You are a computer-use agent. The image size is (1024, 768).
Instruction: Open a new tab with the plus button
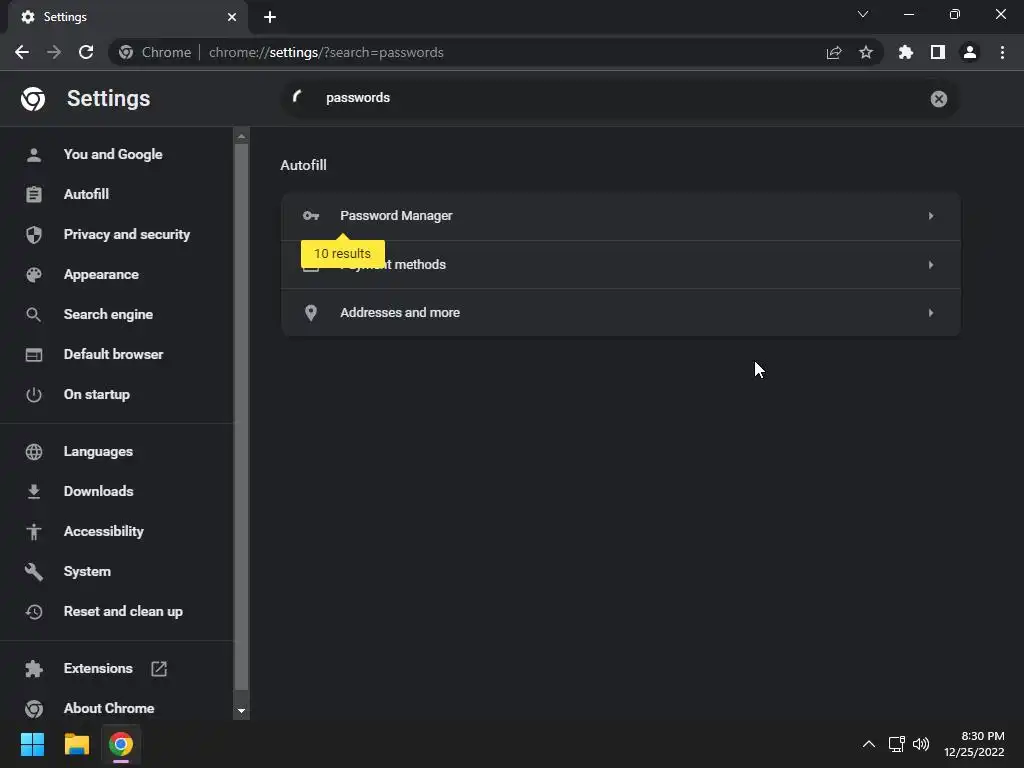[x=270, y=17]
